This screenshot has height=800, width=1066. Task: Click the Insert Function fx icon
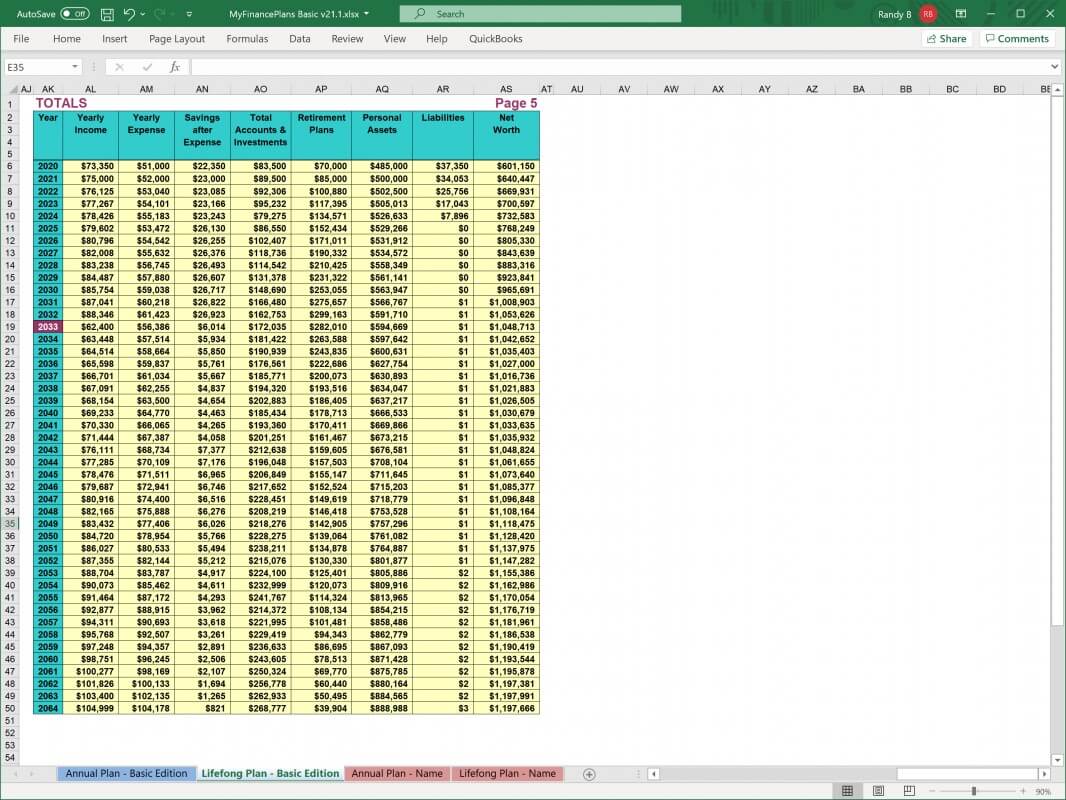pyautogui.click(x=175, y=67)
